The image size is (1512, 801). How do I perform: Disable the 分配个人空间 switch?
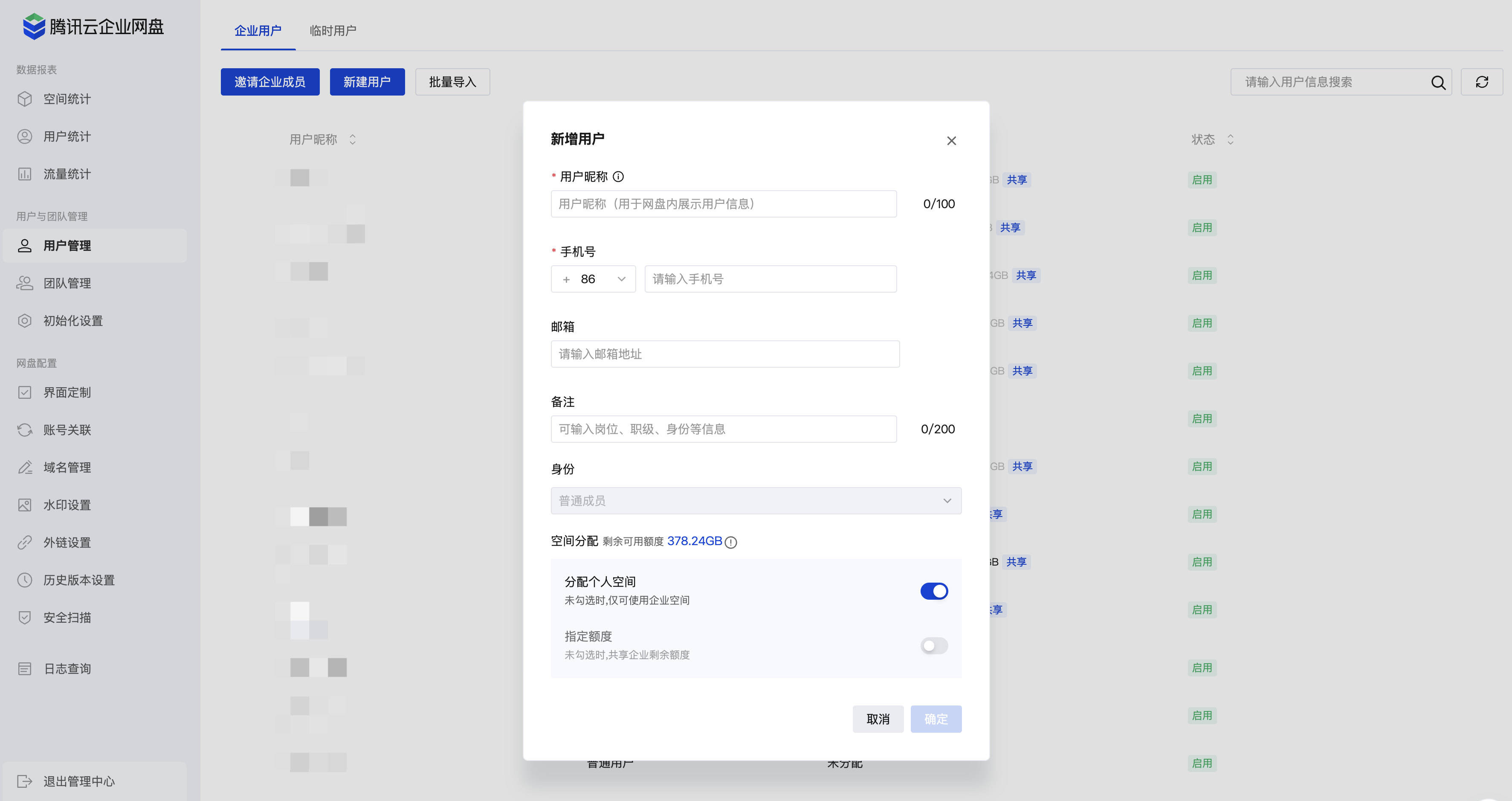(x=934, y=591)
